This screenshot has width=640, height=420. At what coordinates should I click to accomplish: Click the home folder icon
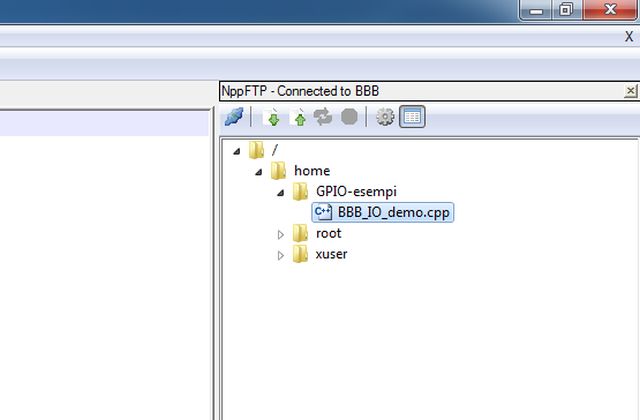coord(278,170)
